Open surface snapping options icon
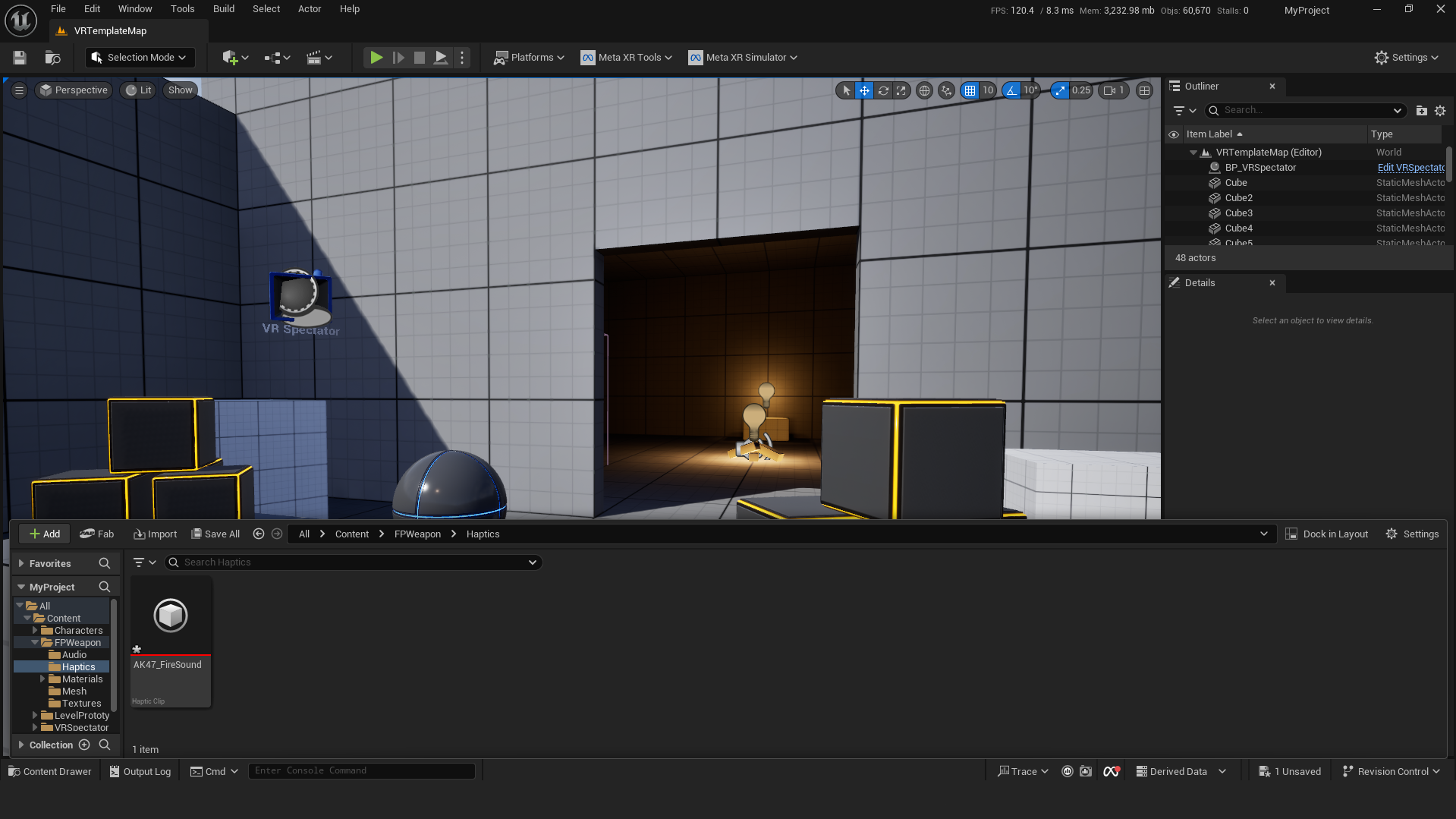Viewport: 1456px width, 819px height. pyautogui.click(x=946, y=90)
